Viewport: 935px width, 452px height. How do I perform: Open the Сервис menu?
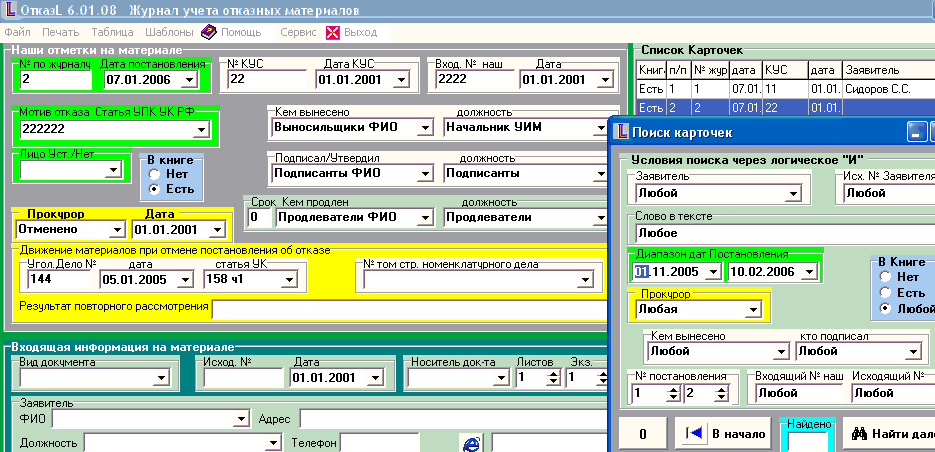click(x=298, y=32)
